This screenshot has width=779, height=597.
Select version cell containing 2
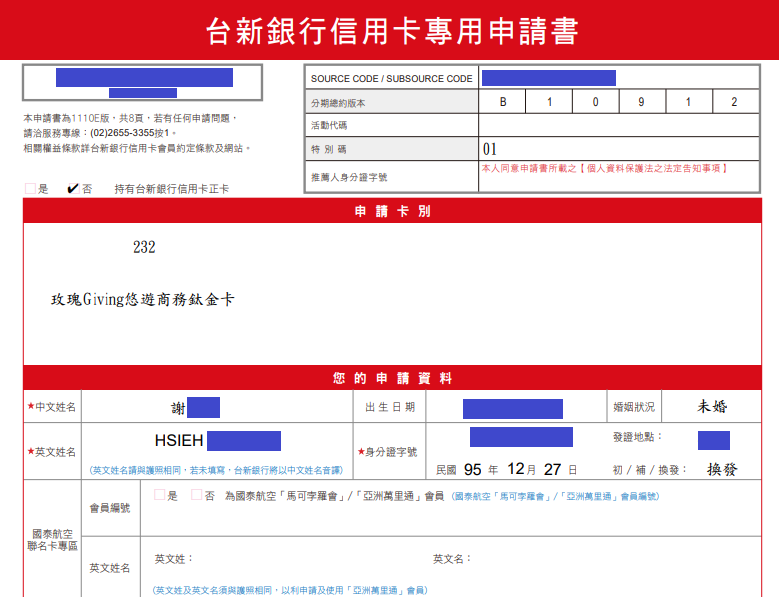pos(735,102)
